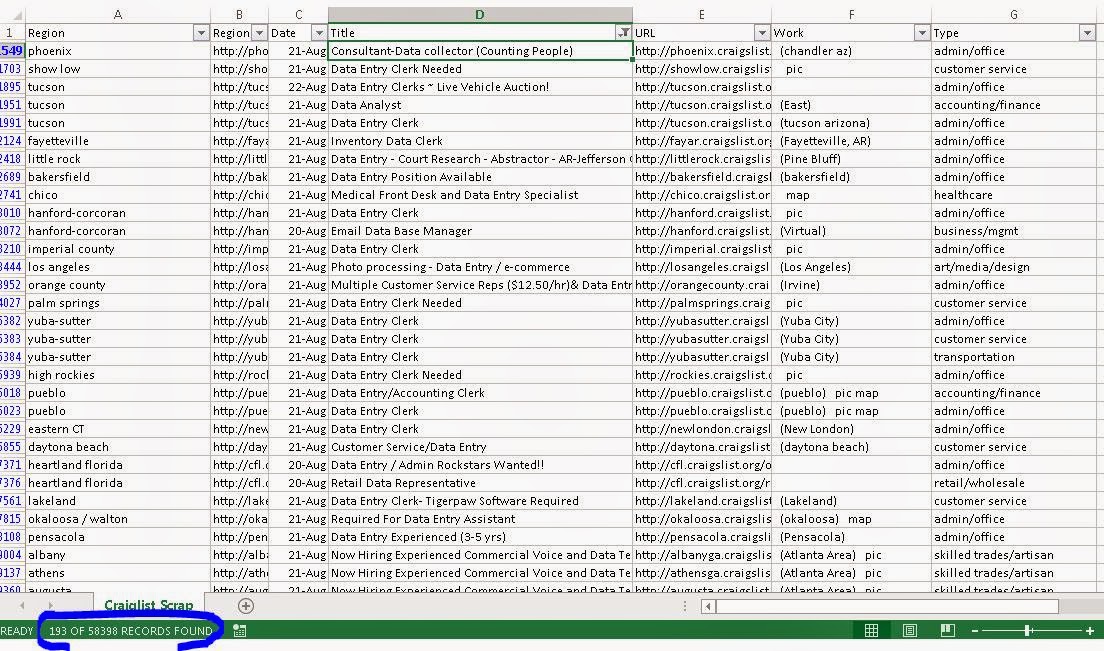
Task: Select column A header
Action: (118, 15)
